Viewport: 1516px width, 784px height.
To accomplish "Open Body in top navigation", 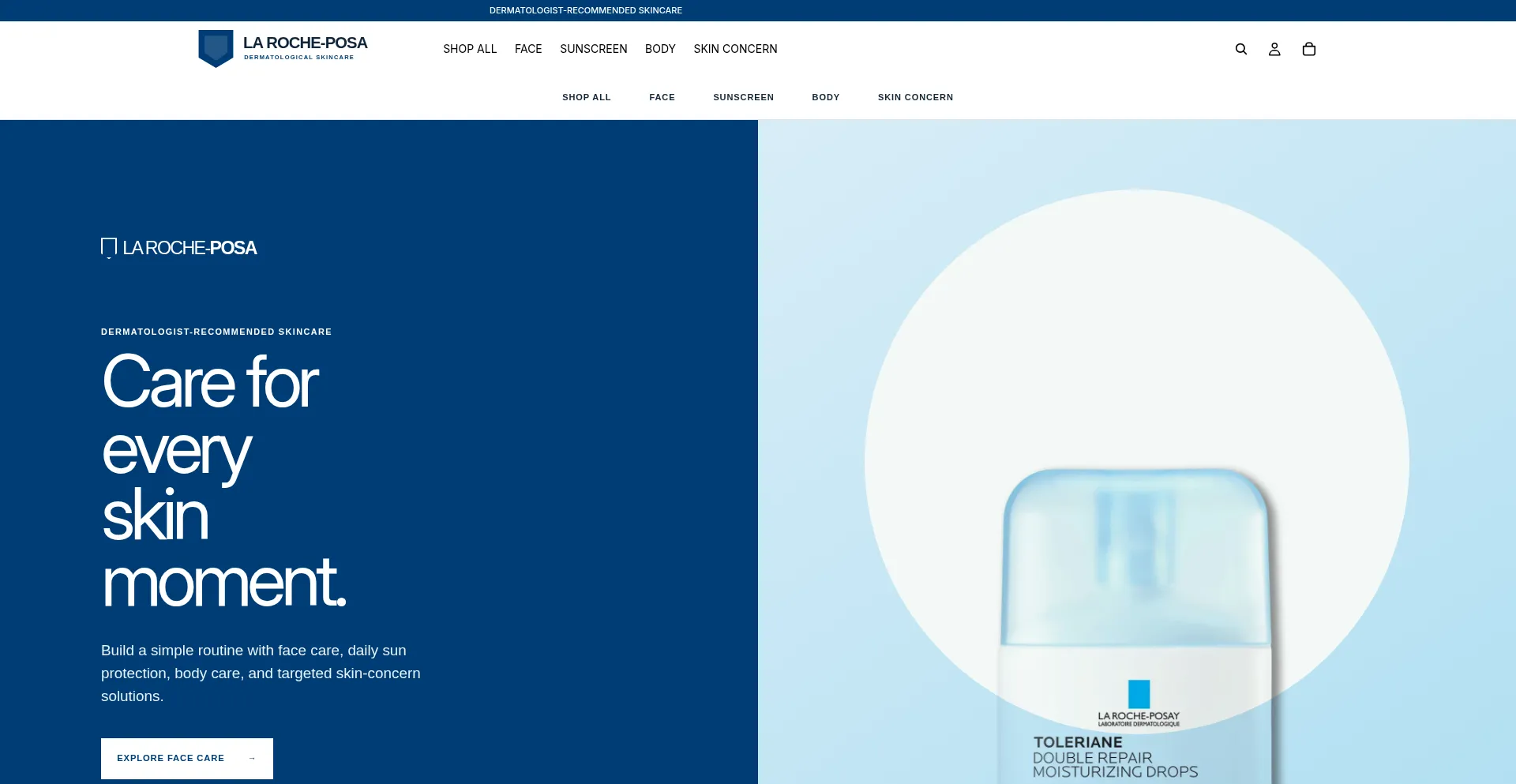I will (660, 49).
